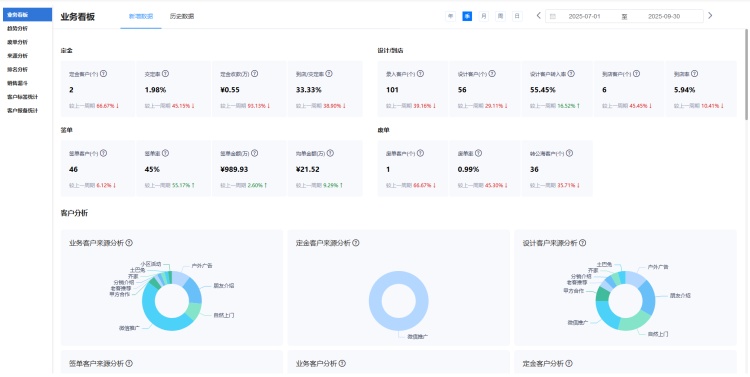Open 客户标签统计 in the sidebar

point(27,97)
